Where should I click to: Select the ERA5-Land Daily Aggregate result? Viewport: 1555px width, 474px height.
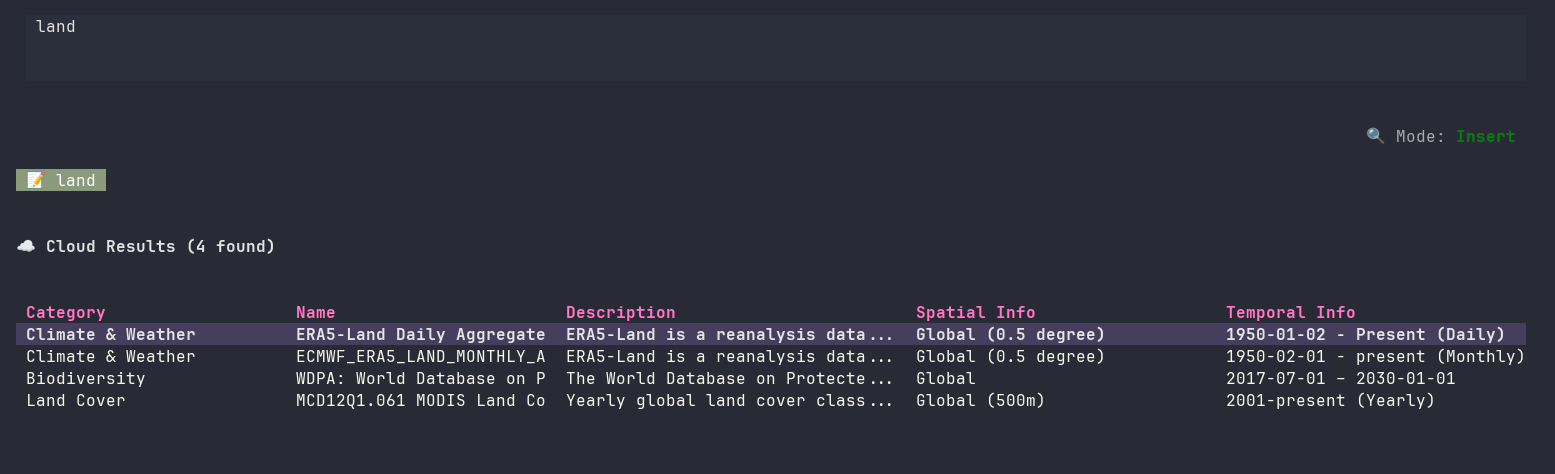tap(420, 334)
